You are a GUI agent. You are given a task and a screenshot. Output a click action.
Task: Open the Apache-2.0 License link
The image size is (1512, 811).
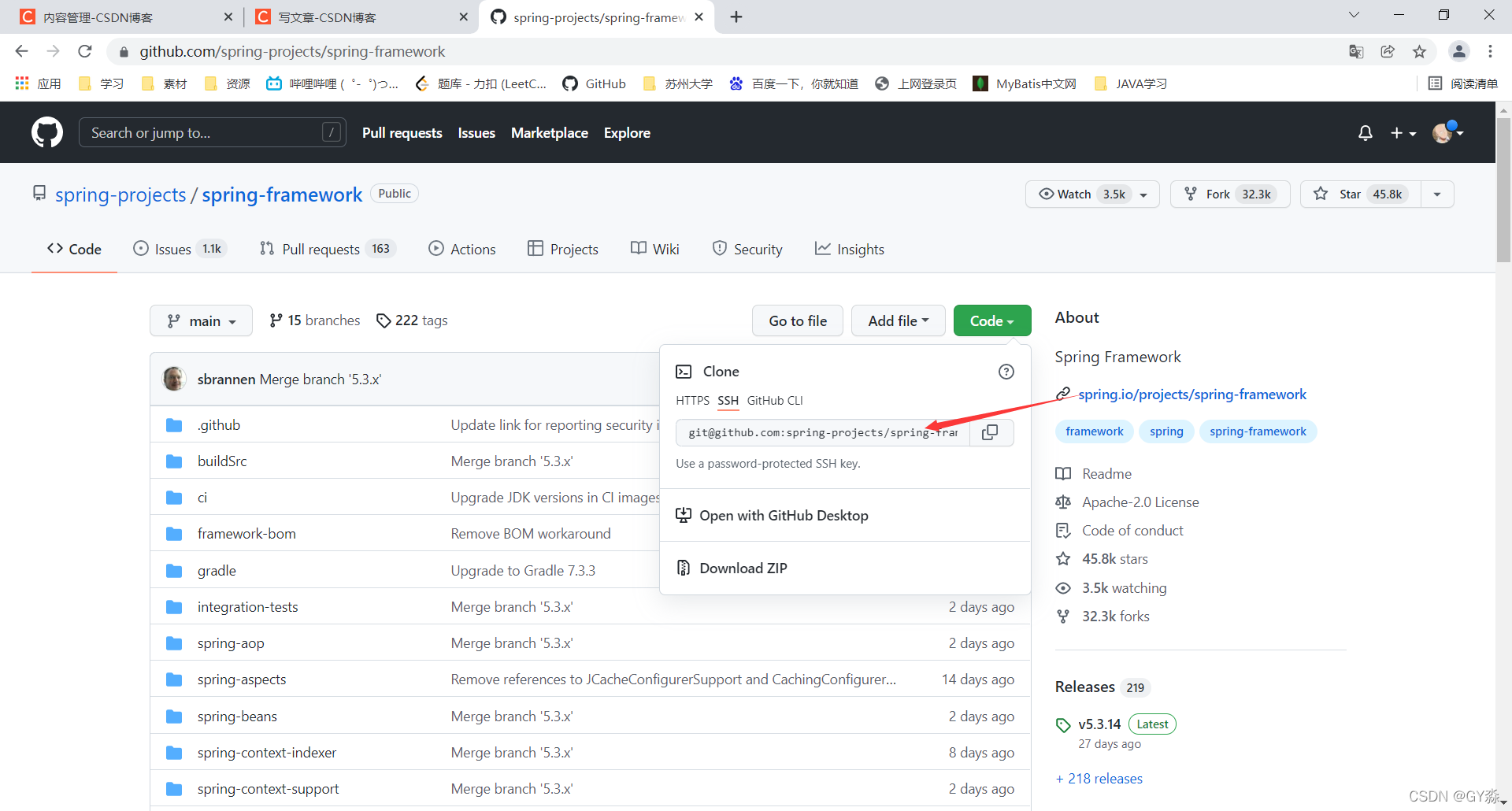1140,502
